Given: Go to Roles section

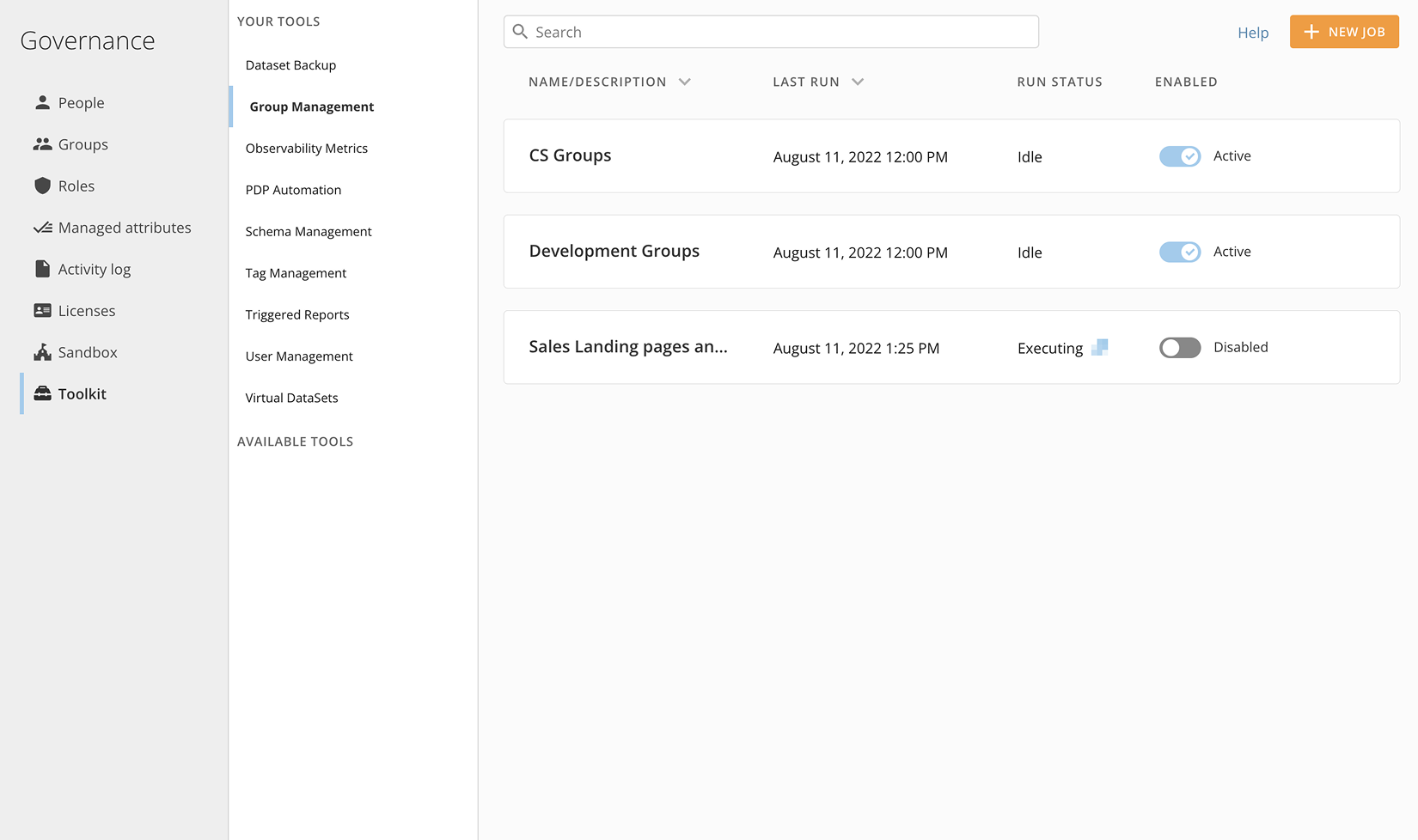Looking at the screenshot, I should [x=76, y=186].
